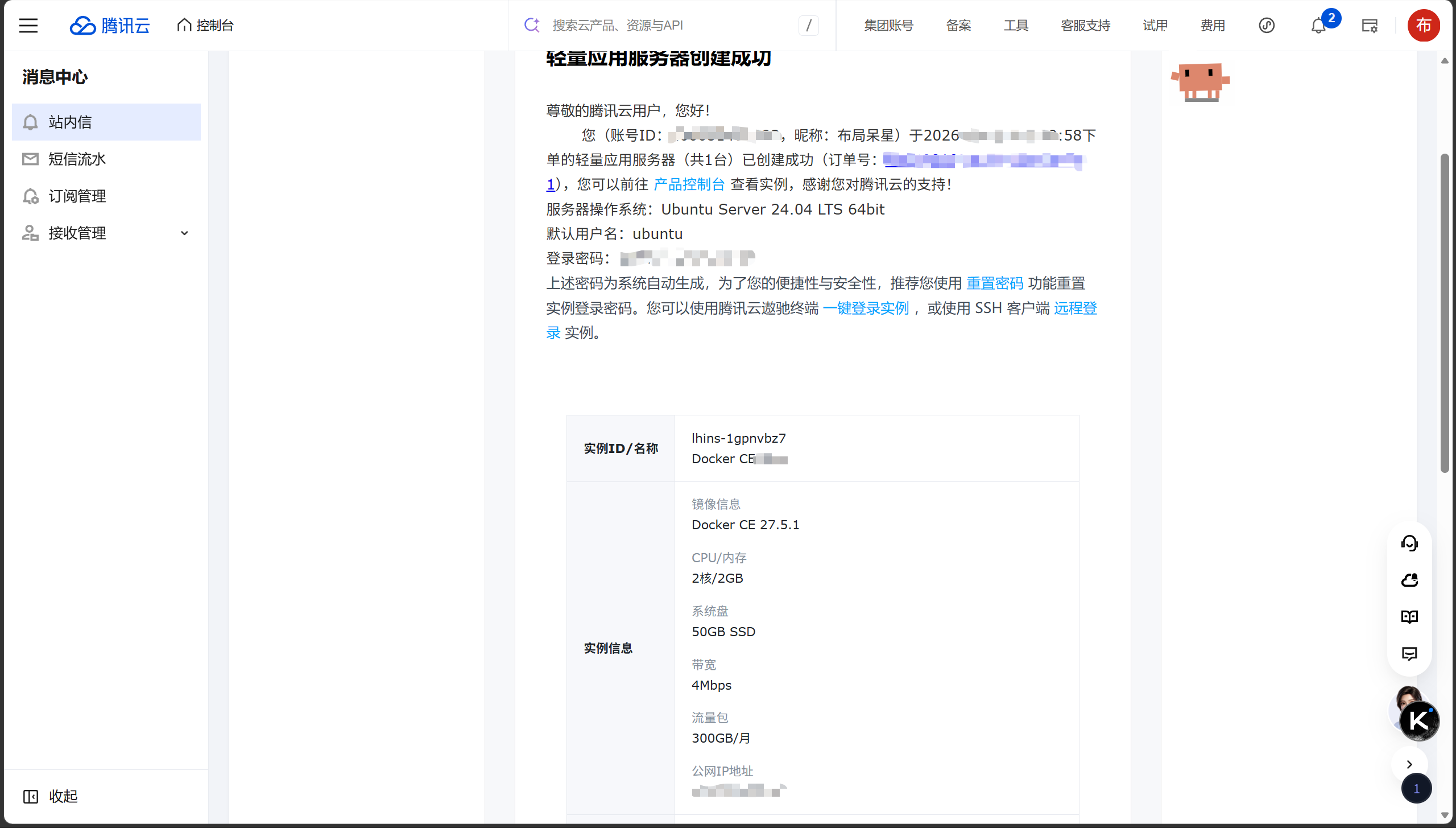Image resolution: width=1456 pixels, height=828 pixels.
Task: Click the Tencent Cloud logo
Action: [110, 26]
